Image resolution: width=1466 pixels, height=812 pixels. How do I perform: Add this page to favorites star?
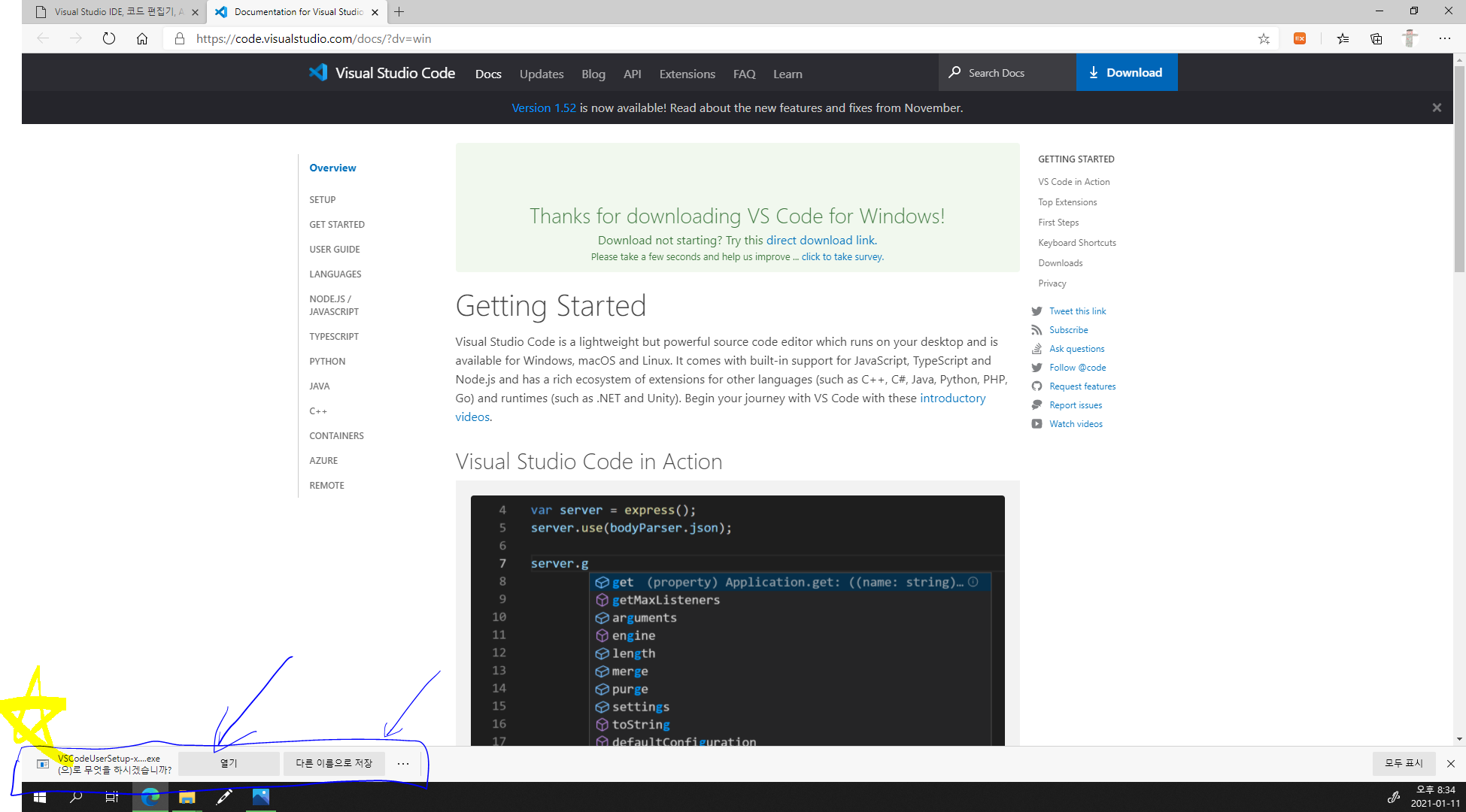pos(1264,38)
